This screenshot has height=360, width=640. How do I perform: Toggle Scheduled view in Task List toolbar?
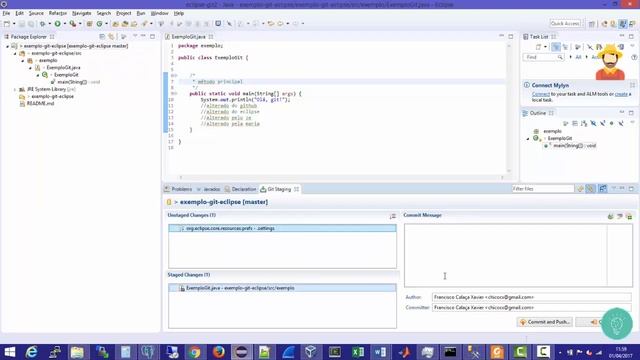(565, 47)
